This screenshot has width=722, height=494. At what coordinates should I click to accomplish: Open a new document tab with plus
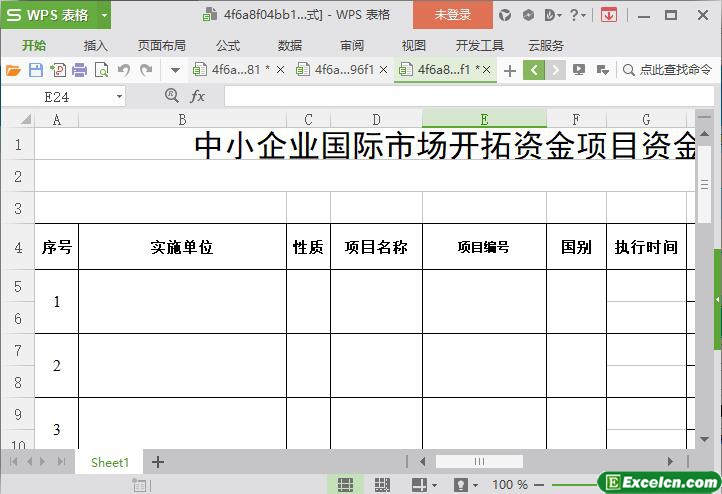click(x=510, y=70)
